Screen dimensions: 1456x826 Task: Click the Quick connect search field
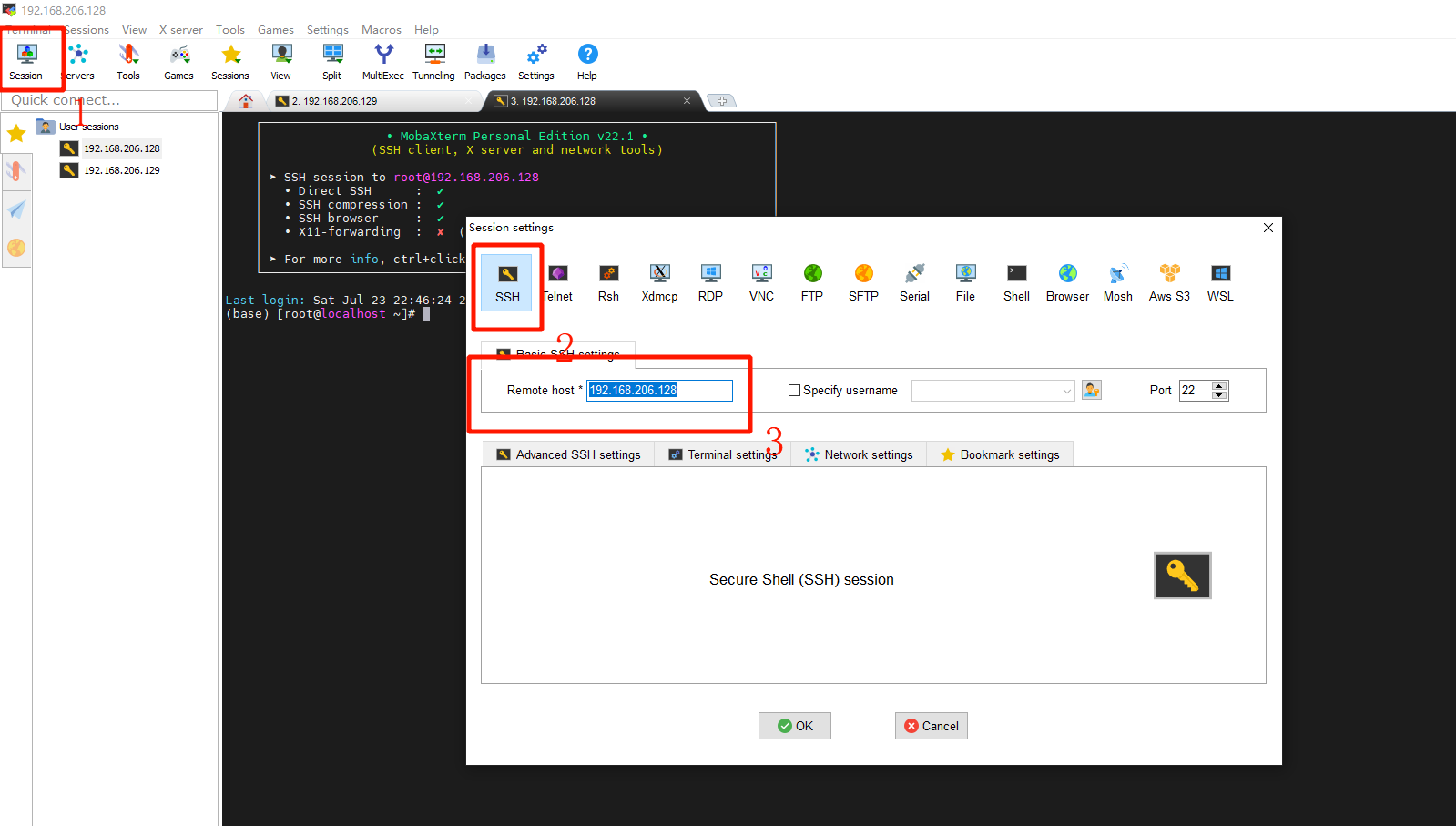click(x=109, y=100)
